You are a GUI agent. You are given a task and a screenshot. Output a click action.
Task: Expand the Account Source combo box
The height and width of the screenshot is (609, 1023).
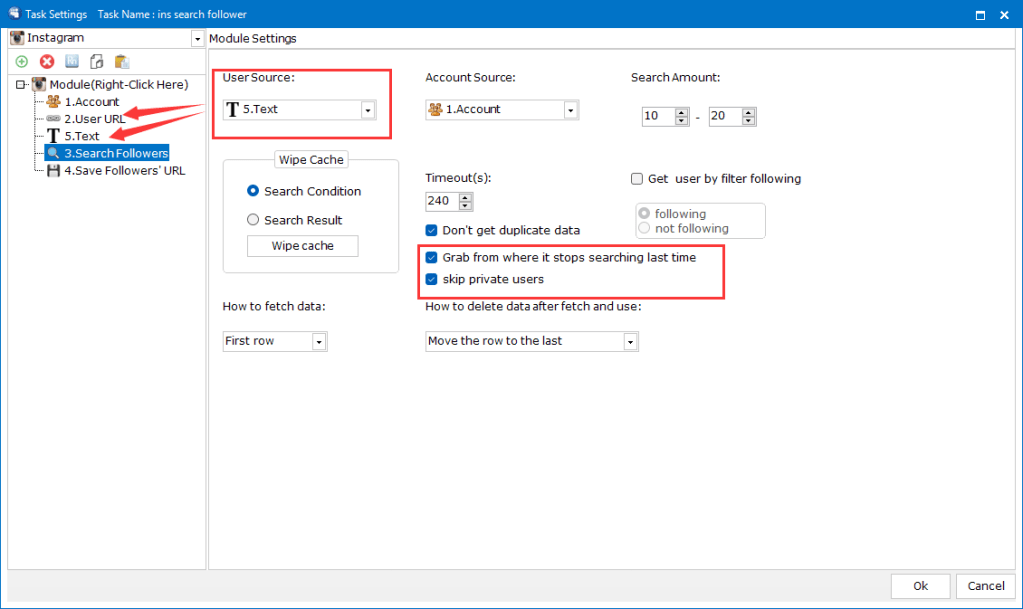(570, 110)
